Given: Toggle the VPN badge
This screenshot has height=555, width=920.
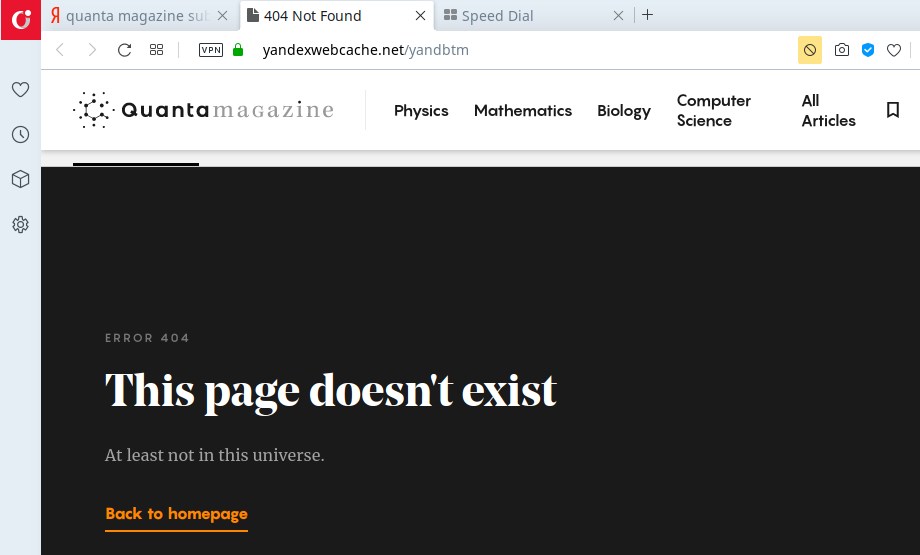Looking at the screenshot, I should point(211,50).
